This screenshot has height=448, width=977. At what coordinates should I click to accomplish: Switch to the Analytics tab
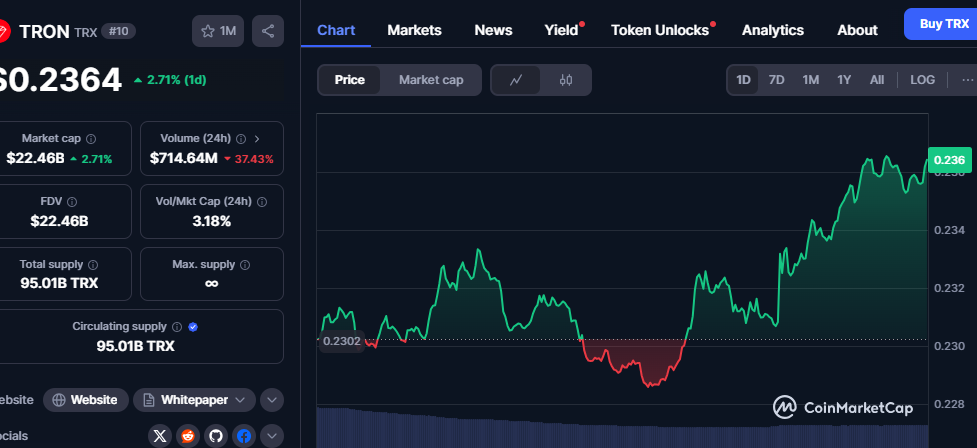point(773,30)
